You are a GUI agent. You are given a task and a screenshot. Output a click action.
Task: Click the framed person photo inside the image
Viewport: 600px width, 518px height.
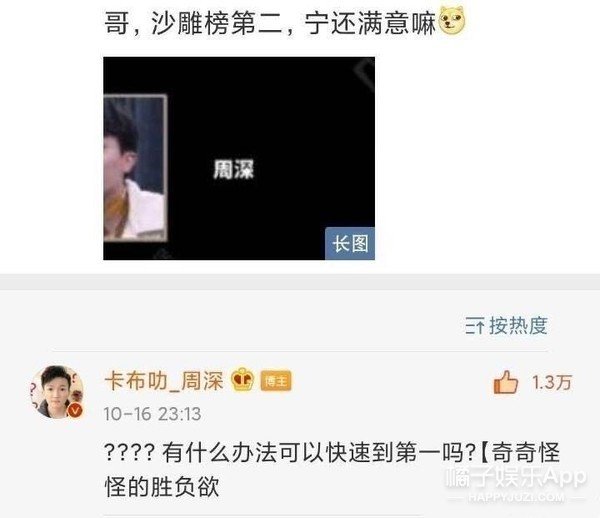[135, 168]
